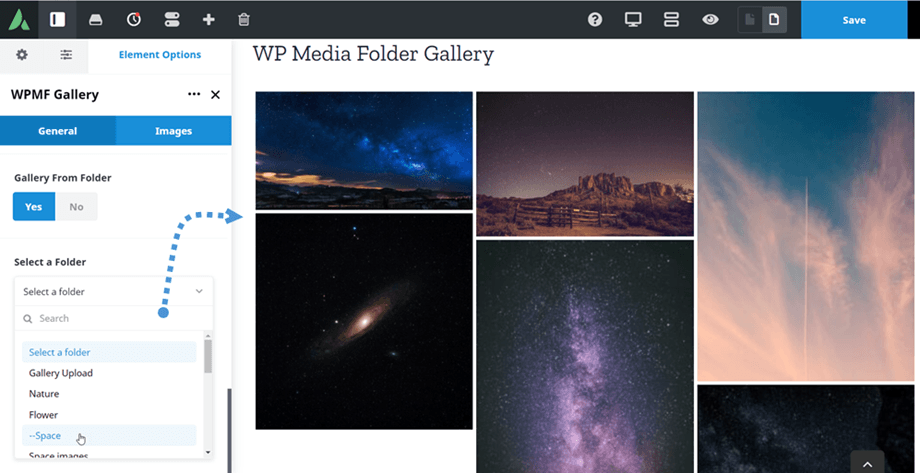Image resolution: width=920 pixels, height=473 pixels.
Task: Click the blue Save button
Action: [854, 19]
